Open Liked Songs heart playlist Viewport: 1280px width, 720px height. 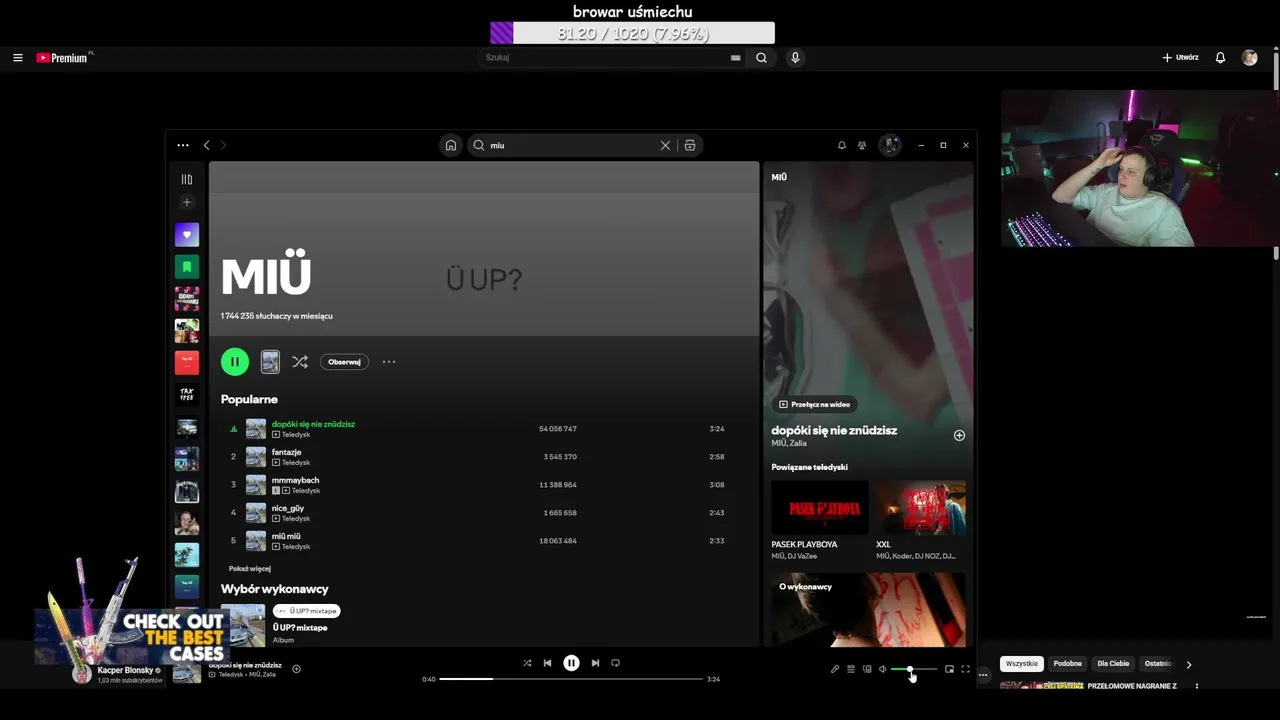[x=187, y=235]
